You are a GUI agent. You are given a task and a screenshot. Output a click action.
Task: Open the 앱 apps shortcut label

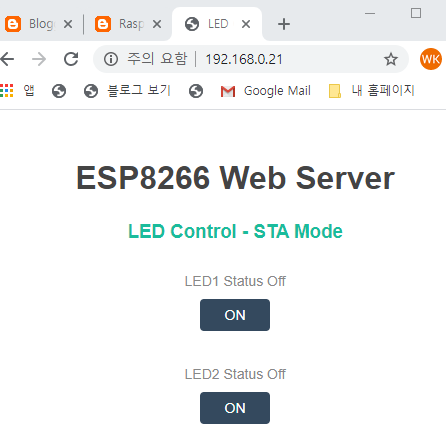(29, 90)
